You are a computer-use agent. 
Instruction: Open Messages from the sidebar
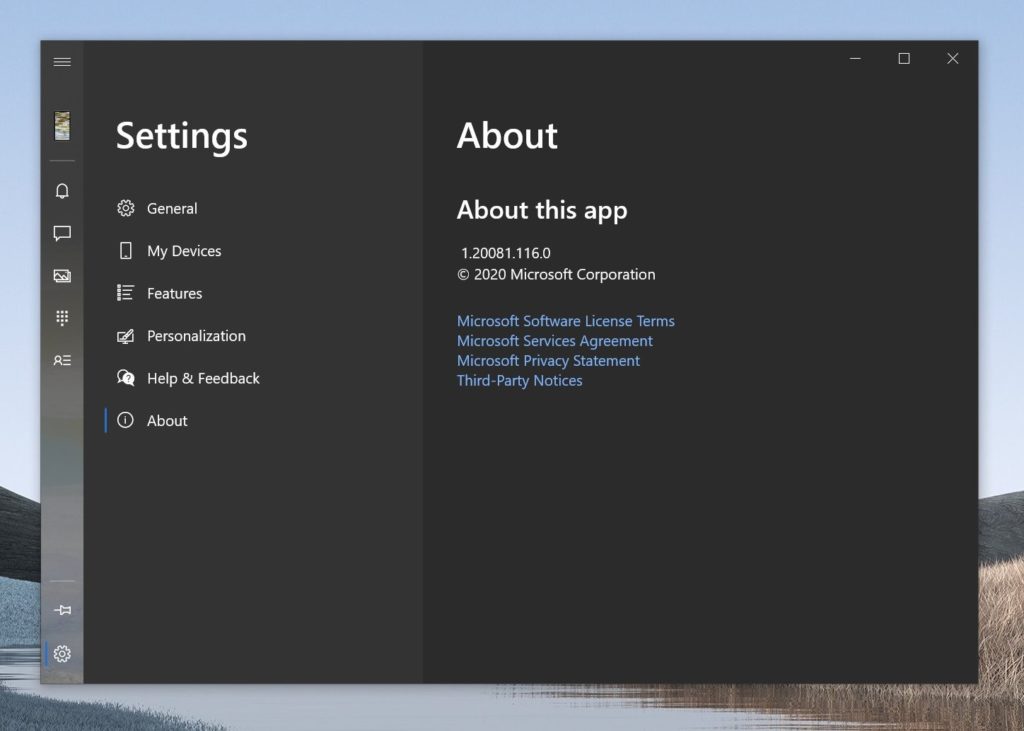62,233
